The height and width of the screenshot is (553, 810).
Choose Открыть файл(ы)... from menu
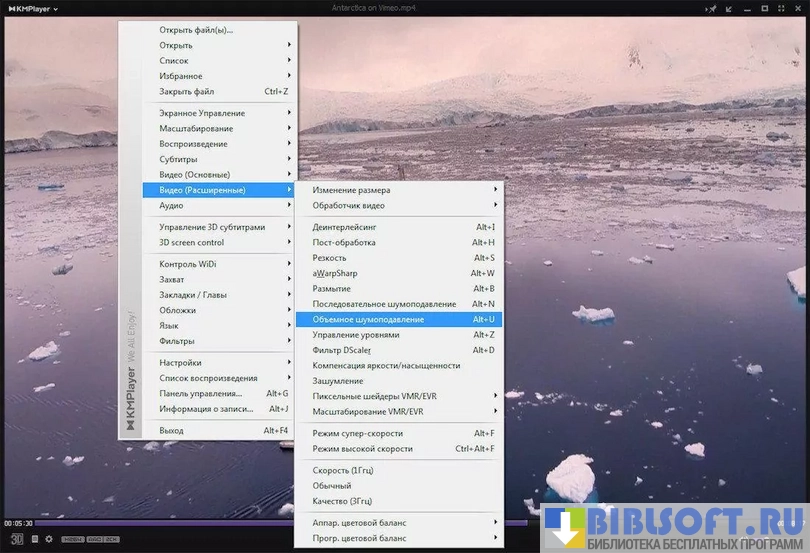pyautogui.click(x=196, y=30)
